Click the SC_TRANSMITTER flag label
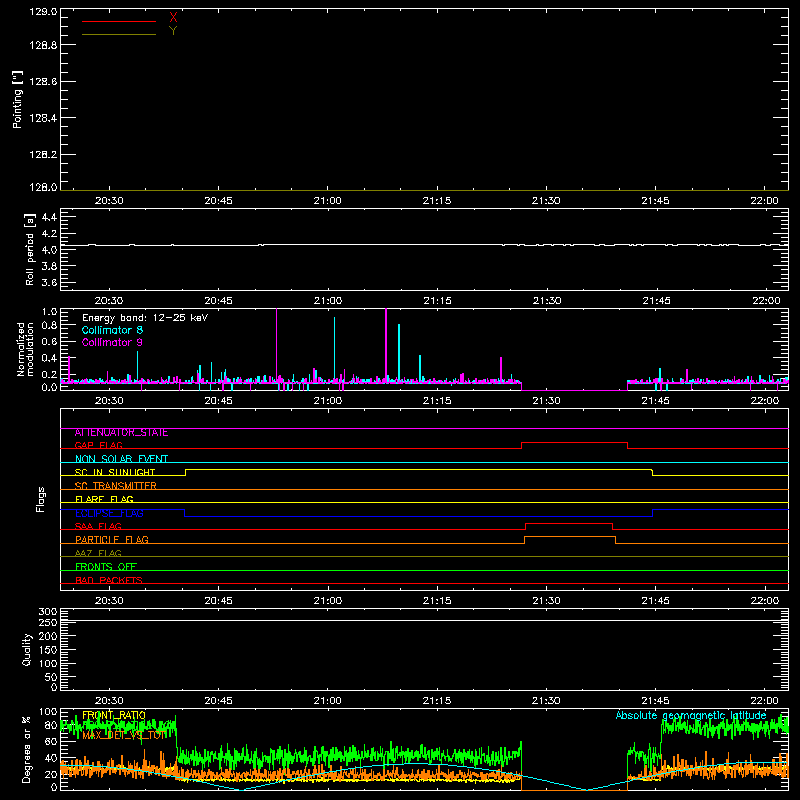Viewport: 800px width, 800px height. 116,486
